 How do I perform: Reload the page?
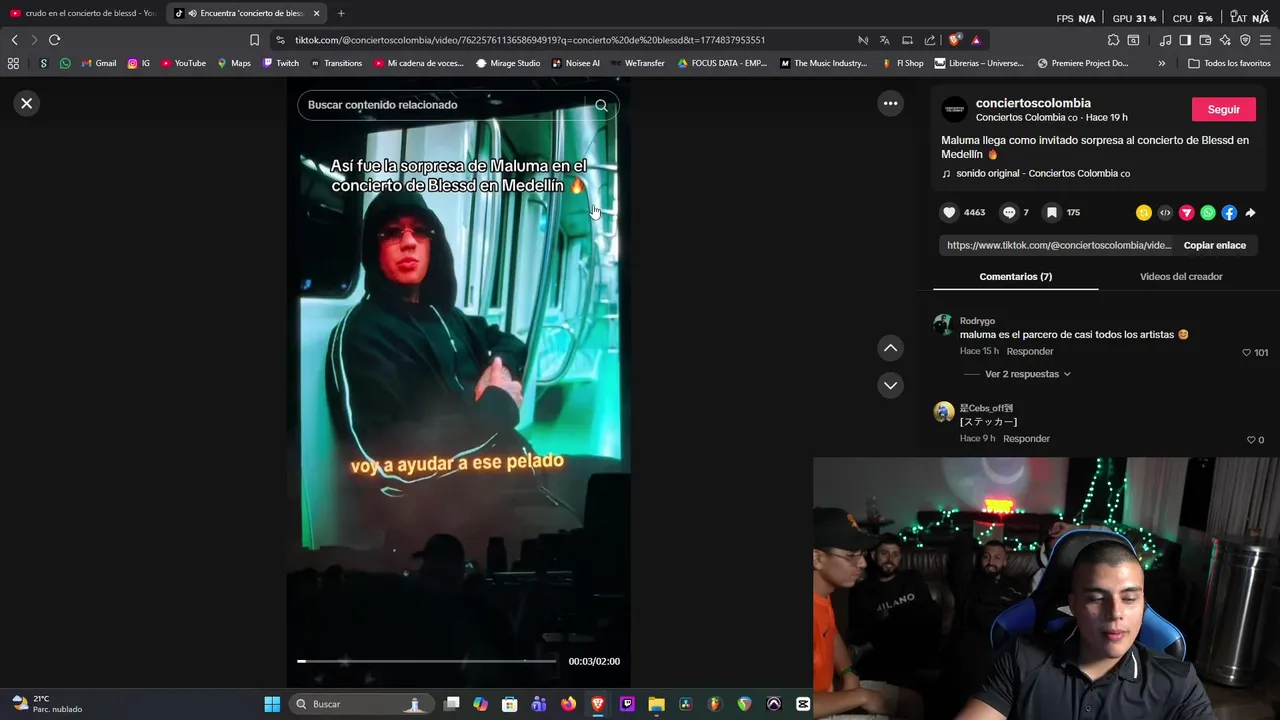click(x=54, y=40)
